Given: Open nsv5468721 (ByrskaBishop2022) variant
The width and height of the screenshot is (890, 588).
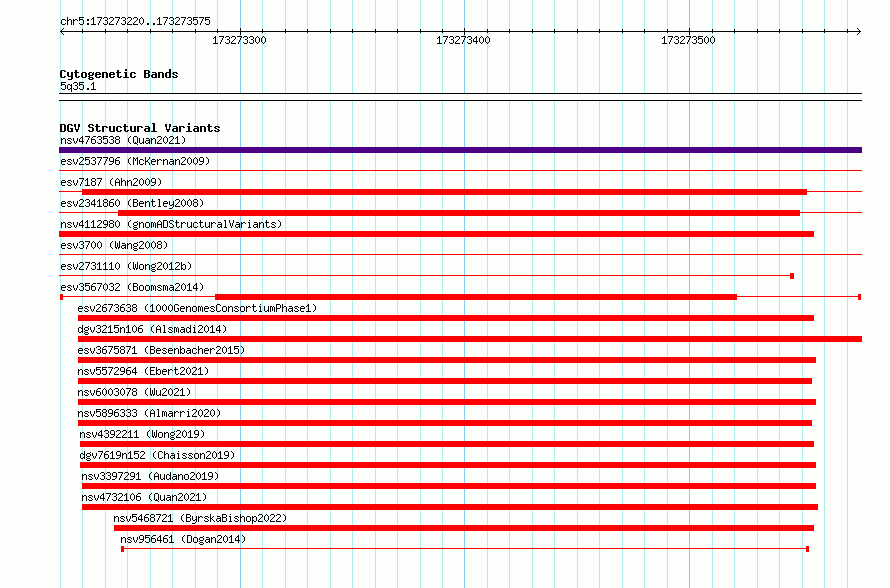Looking at the screenshot, I should (x=200, y=518).
